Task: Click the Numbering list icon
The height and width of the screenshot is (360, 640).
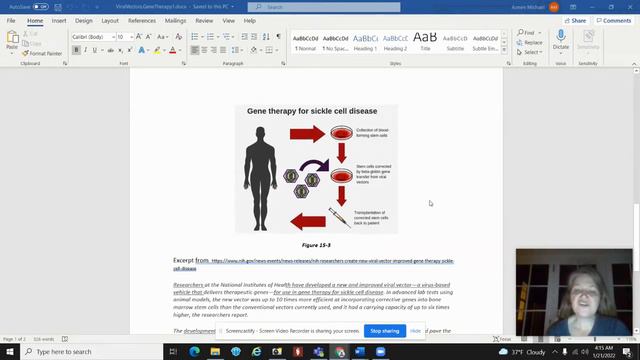Action: tap(210, 37)
